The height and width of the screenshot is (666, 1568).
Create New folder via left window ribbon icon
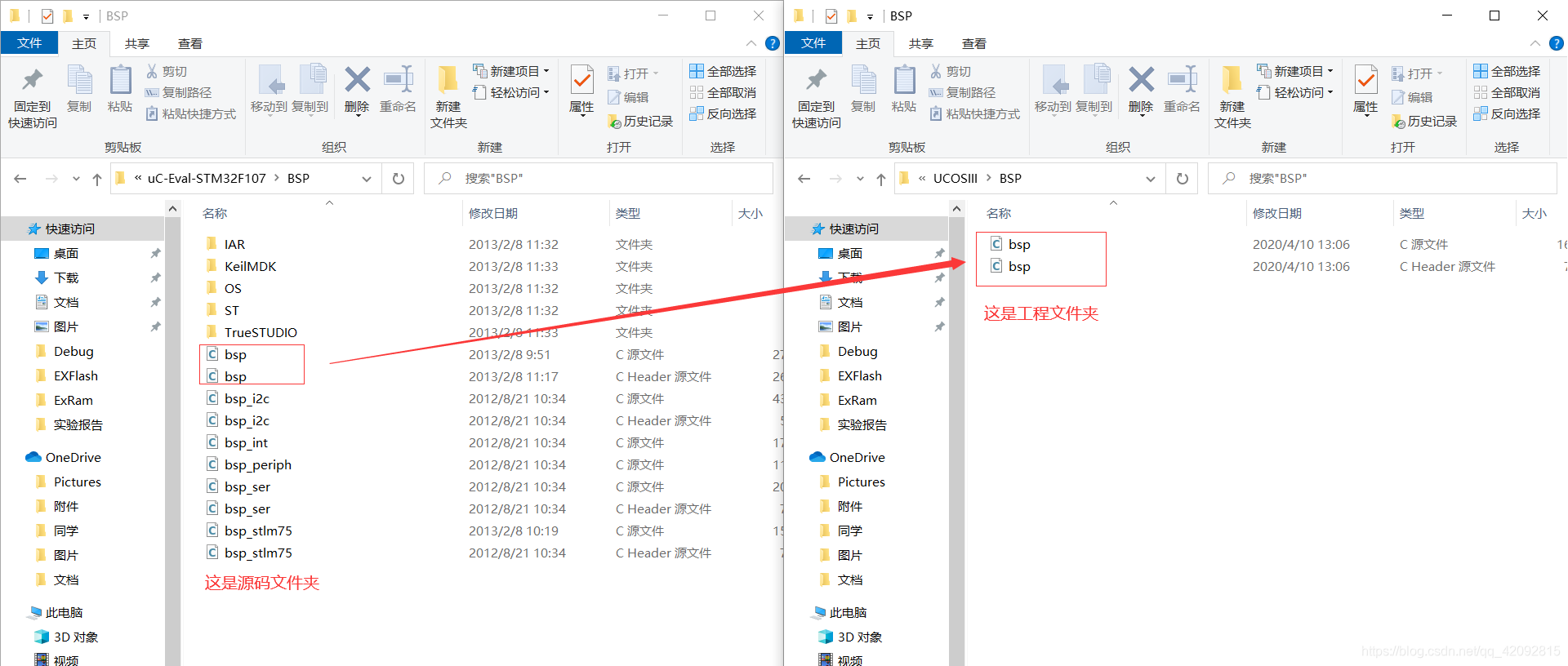[x=448, y=80]
